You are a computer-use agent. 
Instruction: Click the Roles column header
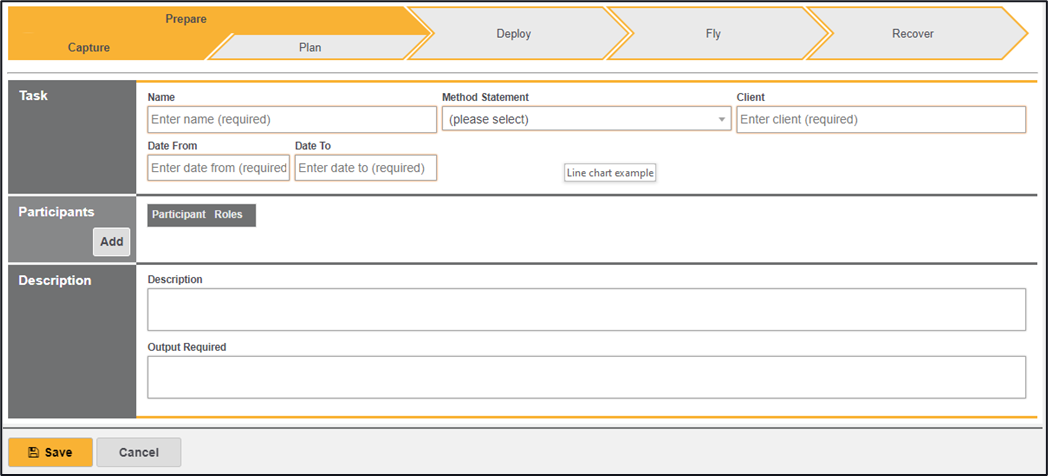229,215
